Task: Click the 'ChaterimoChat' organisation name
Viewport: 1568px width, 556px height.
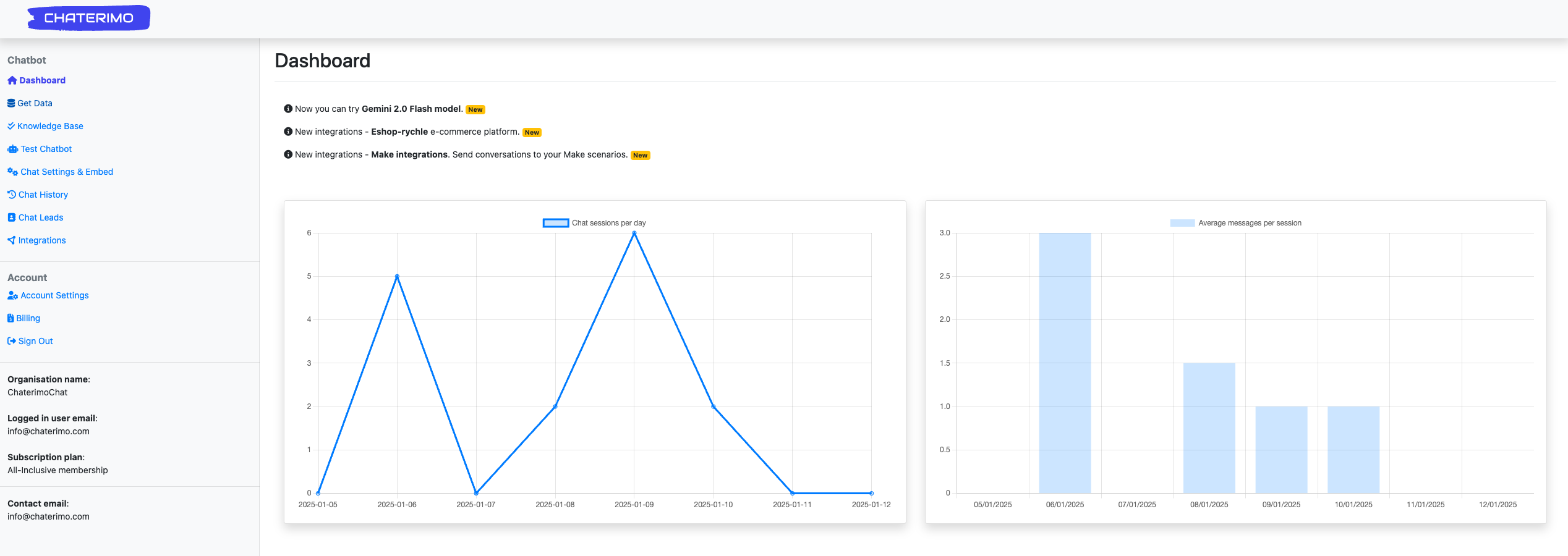Action: (38, 392)
